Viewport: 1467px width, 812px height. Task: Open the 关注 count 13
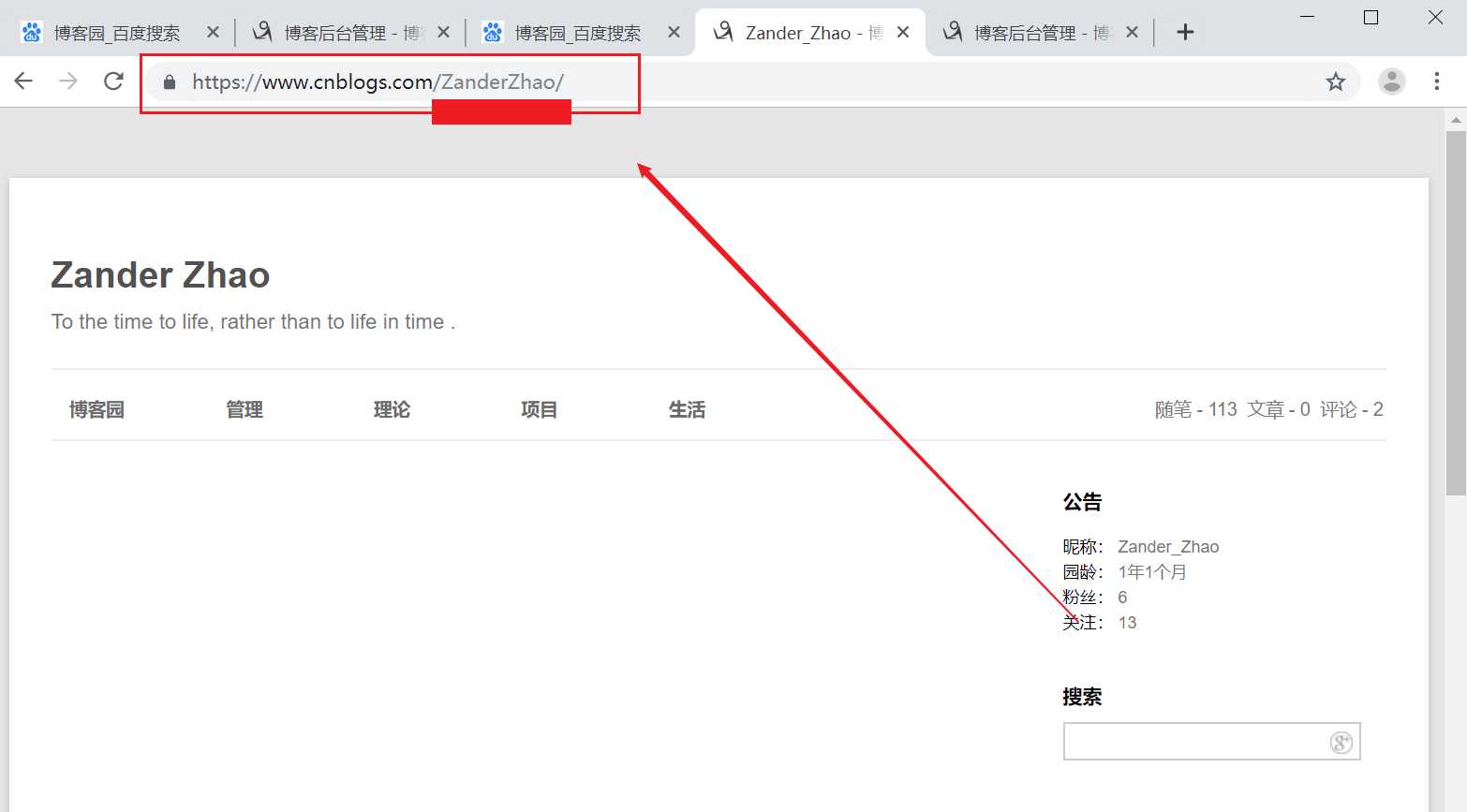pyautogui.click(x=1127, y=623)
